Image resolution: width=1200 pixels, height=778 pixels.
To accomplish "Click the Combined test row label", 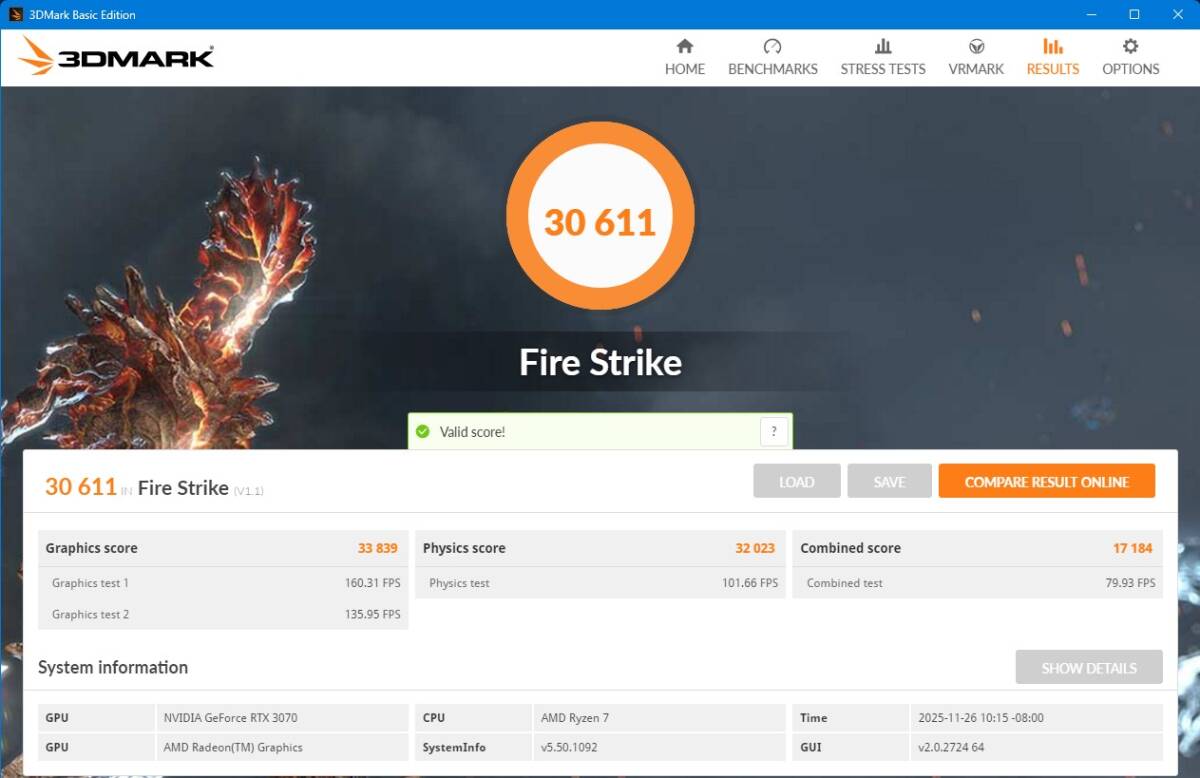I will point(845,583).
